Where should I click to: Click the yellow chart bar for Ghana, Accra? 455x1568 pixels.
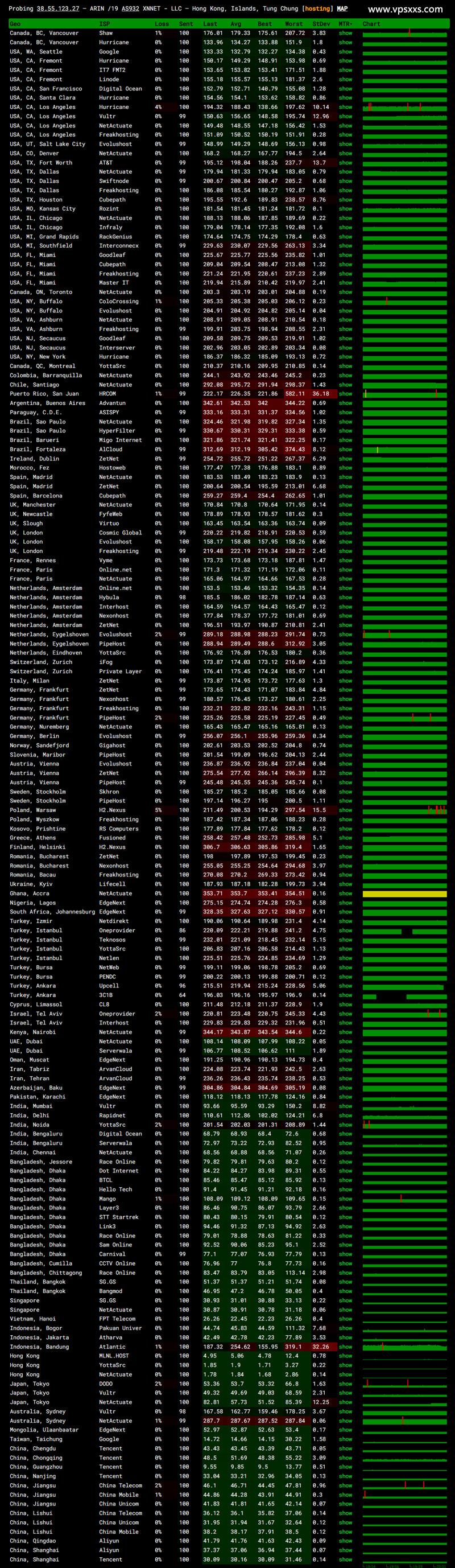click(404, 894)
